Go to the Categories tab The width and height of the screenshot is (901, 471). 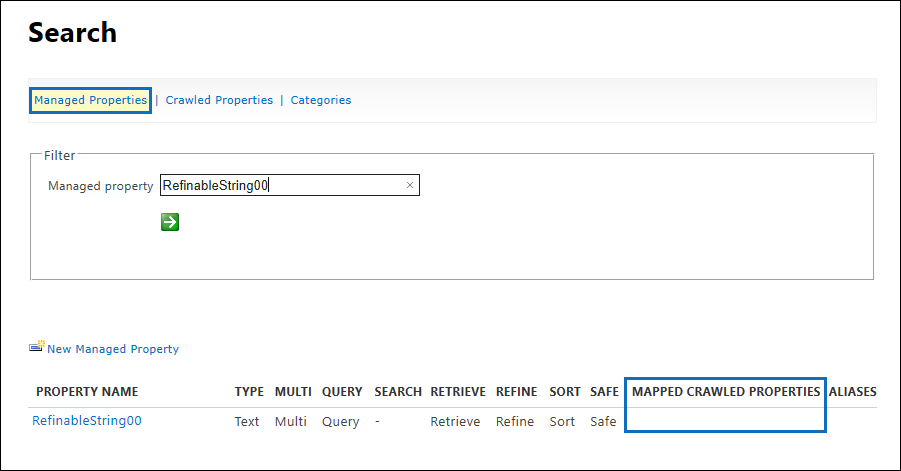pos(321,100)
